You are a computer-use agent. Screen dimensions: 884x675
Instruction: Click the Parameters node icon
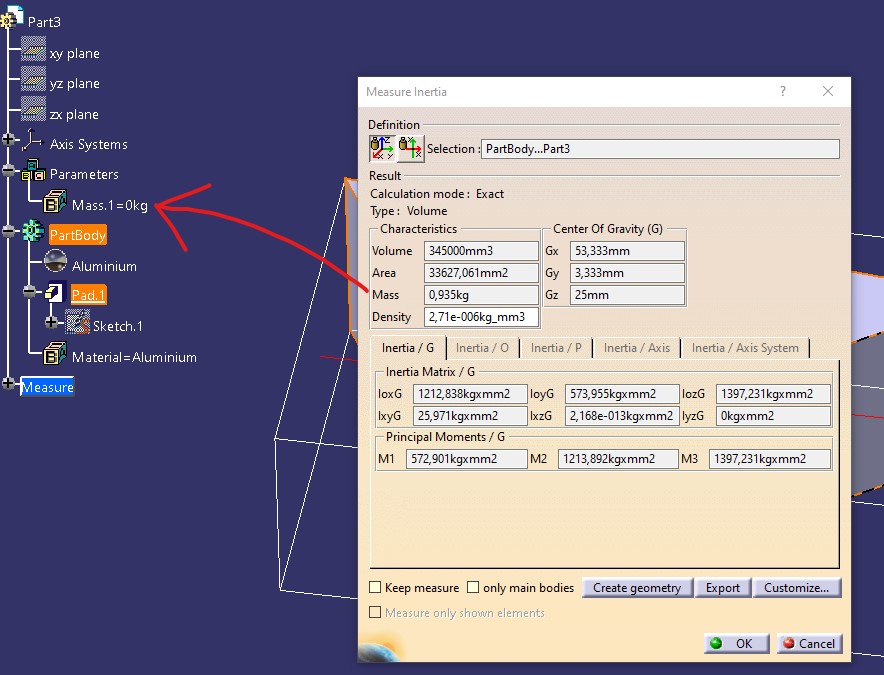[x=34, y=171]
